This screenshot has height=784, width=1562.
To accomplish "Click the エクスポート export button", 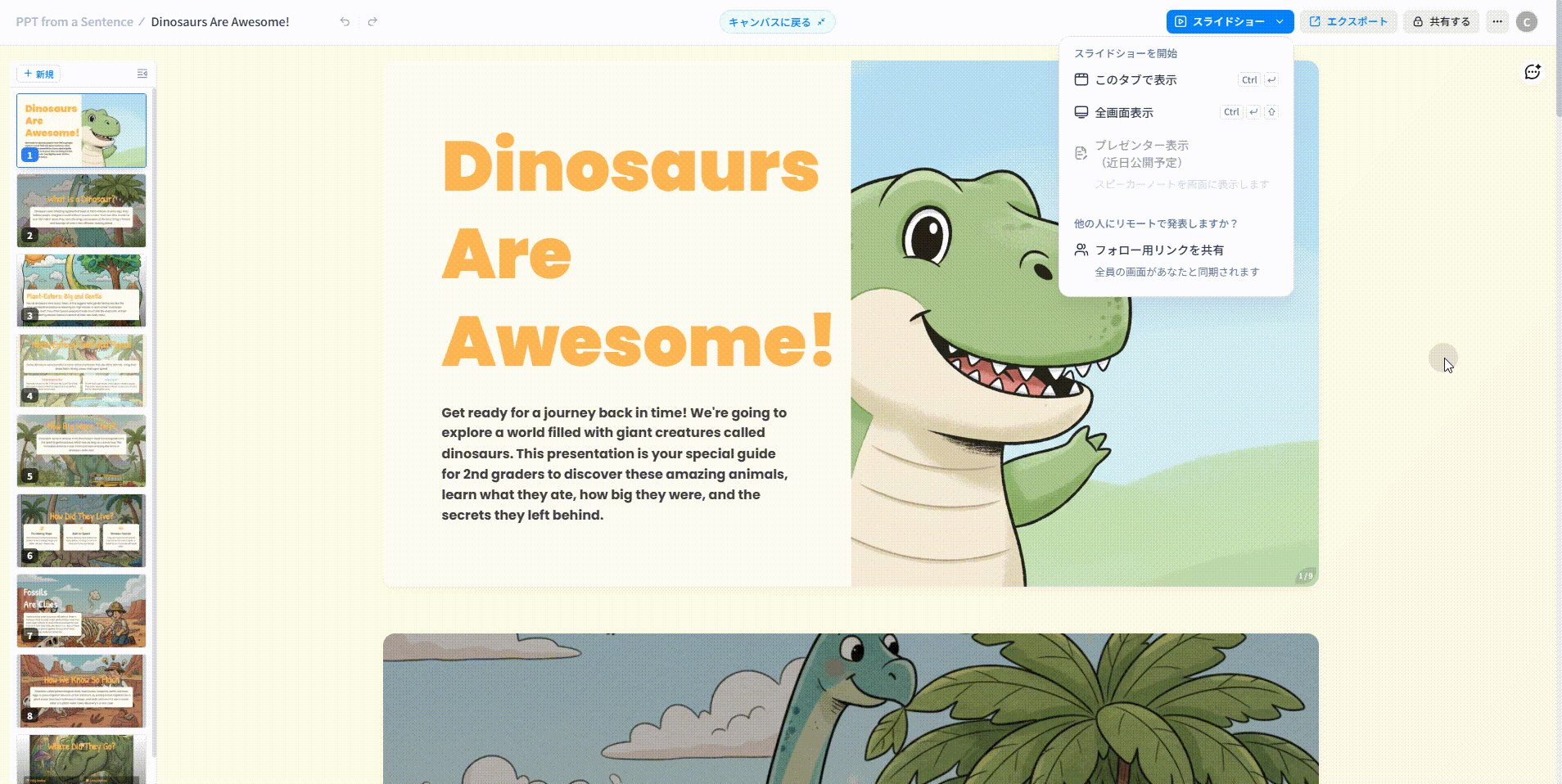I will 1348,22.
